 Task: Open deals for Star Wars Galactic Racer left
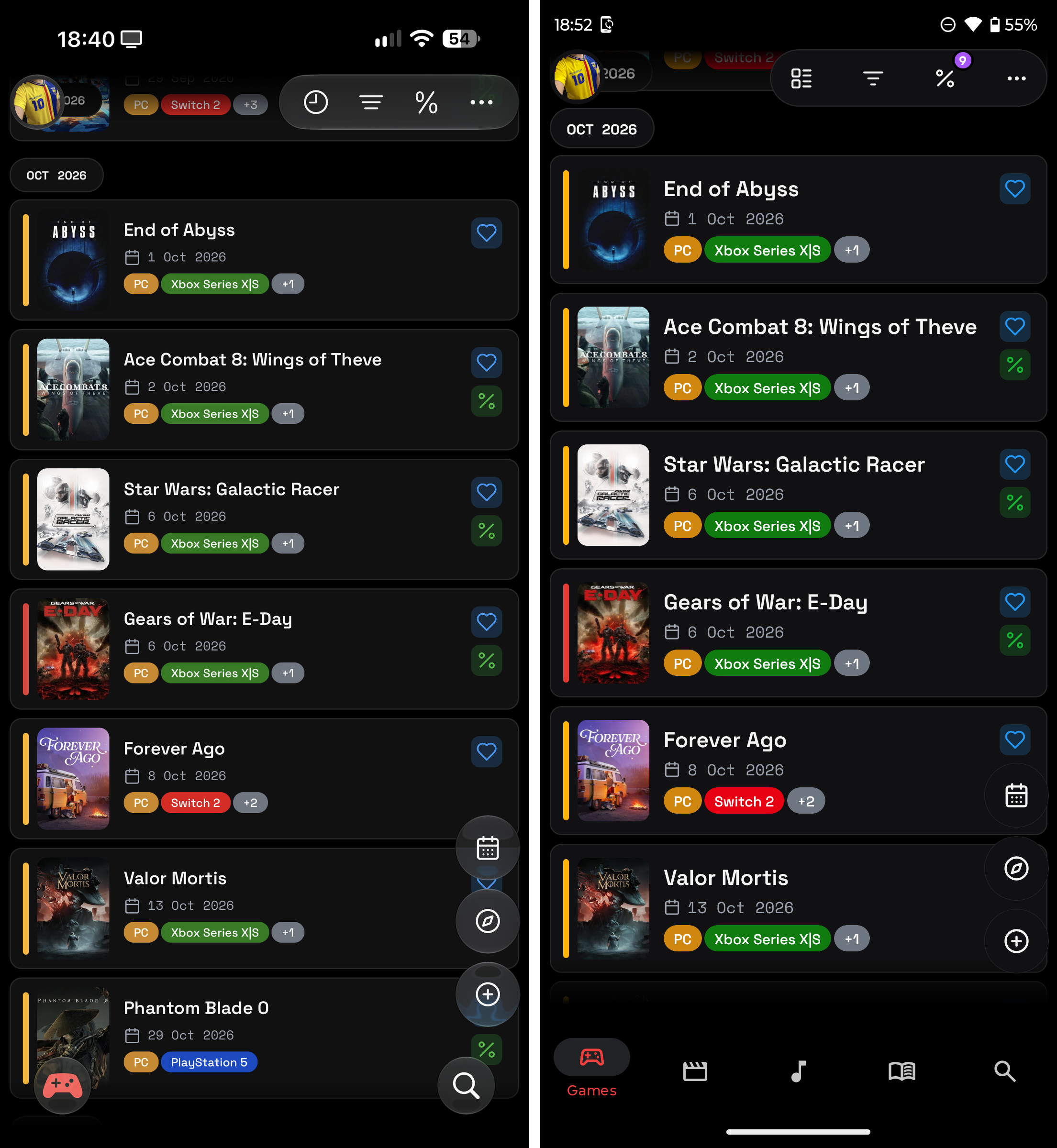click(487, 530)
